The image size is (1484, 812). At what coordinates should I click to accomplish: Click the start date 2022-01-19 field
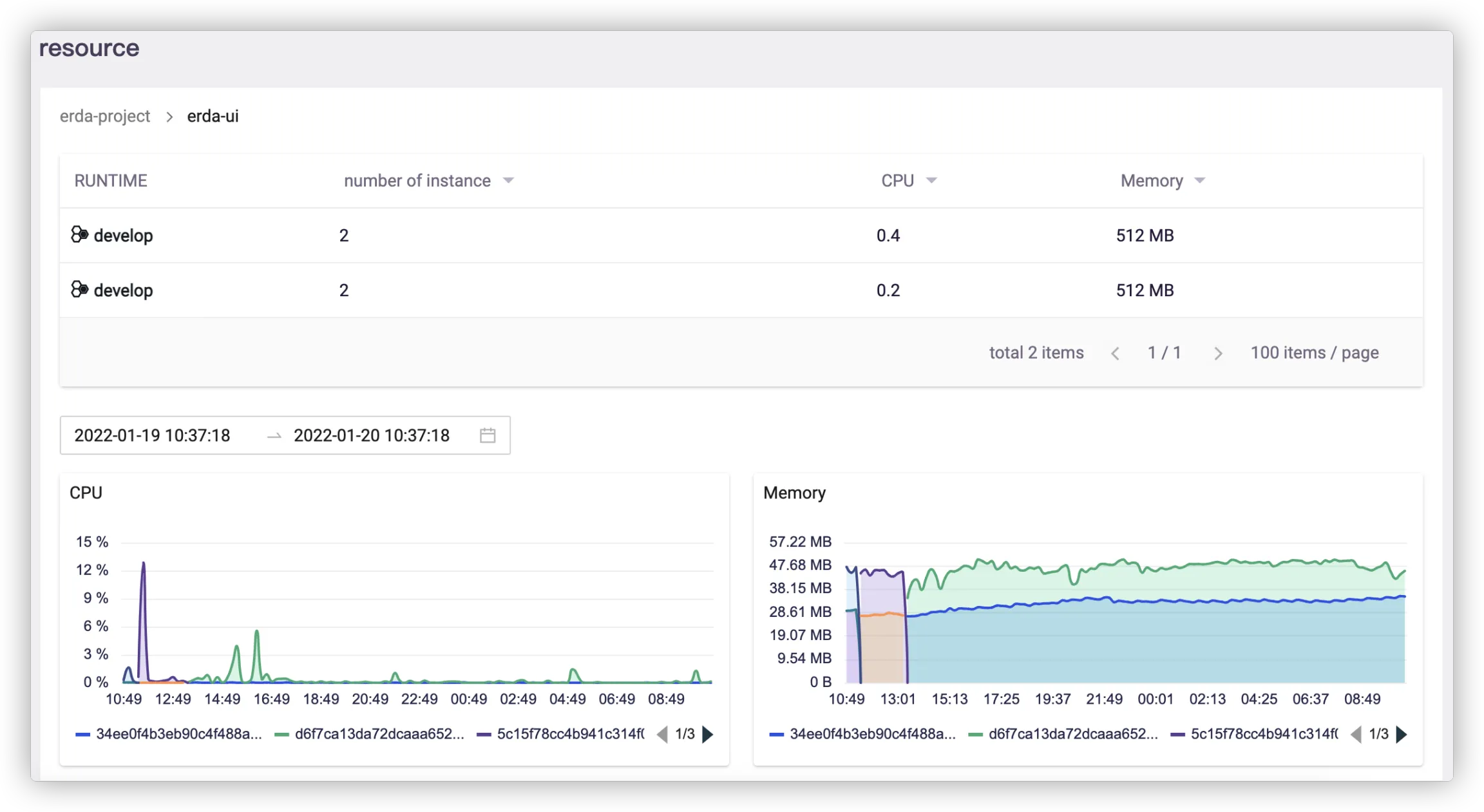(153, 435)
